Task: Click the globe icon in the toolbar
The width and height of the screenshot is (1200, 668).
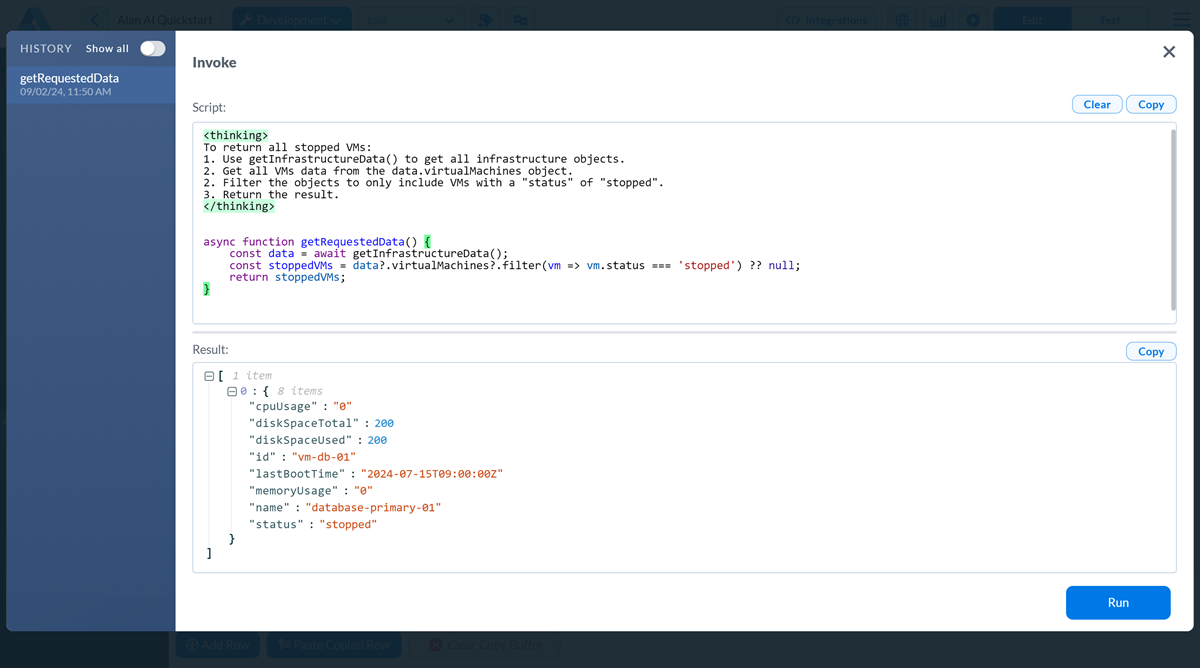Action: coord(901,19)
